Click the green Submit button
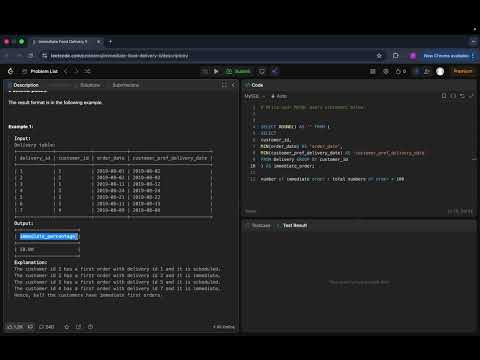The image size is (480, 360). pos(238,71)
